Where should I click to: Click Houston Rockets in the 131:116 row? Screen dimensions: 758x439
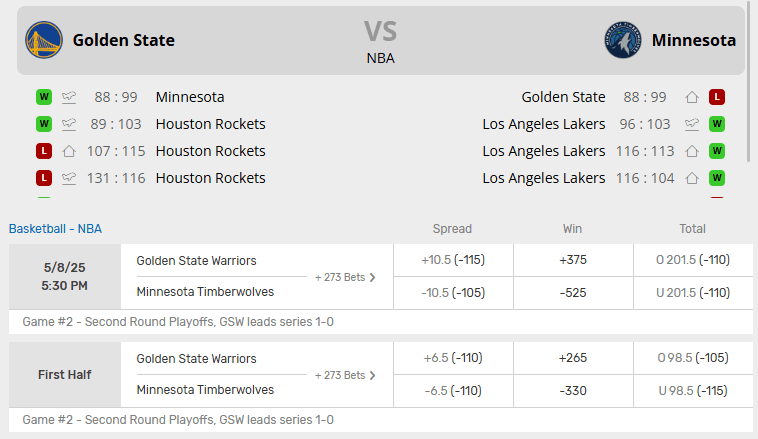pyautogui.click(x=210, y=178)
